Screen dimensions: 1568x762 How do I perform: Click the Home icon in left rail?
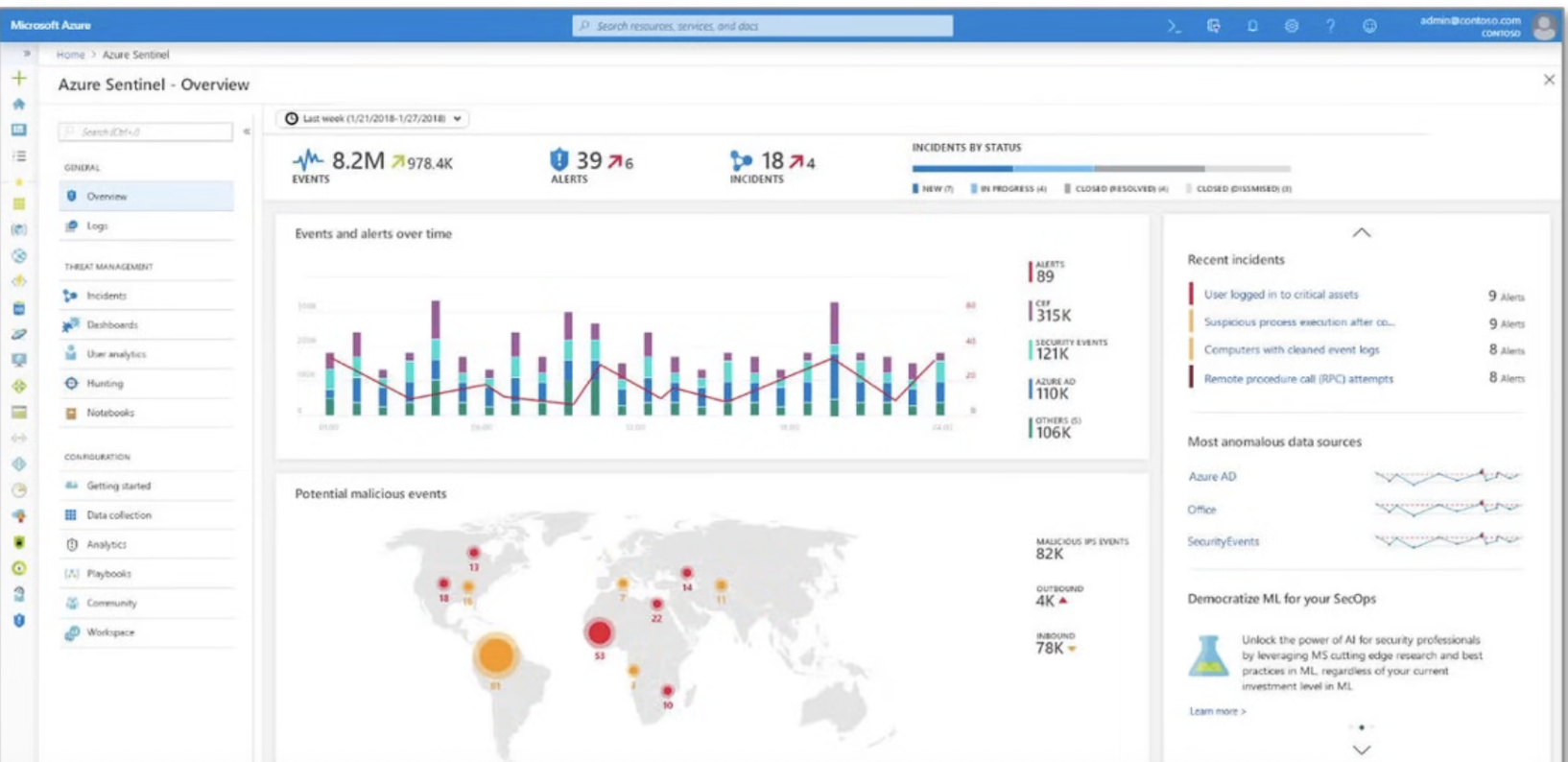tap(18, 104)
